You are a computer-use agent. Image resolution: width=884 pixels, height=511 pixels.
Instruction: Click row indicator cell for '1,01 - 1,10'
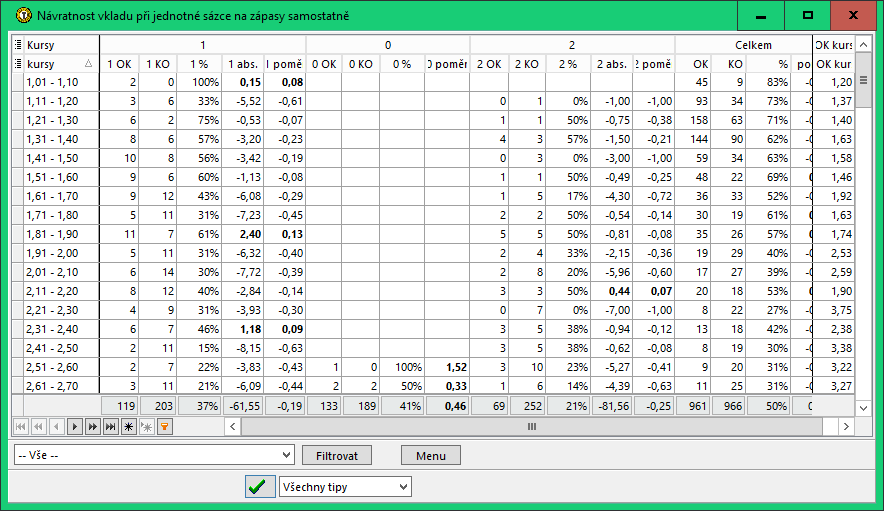pos(18,82)
